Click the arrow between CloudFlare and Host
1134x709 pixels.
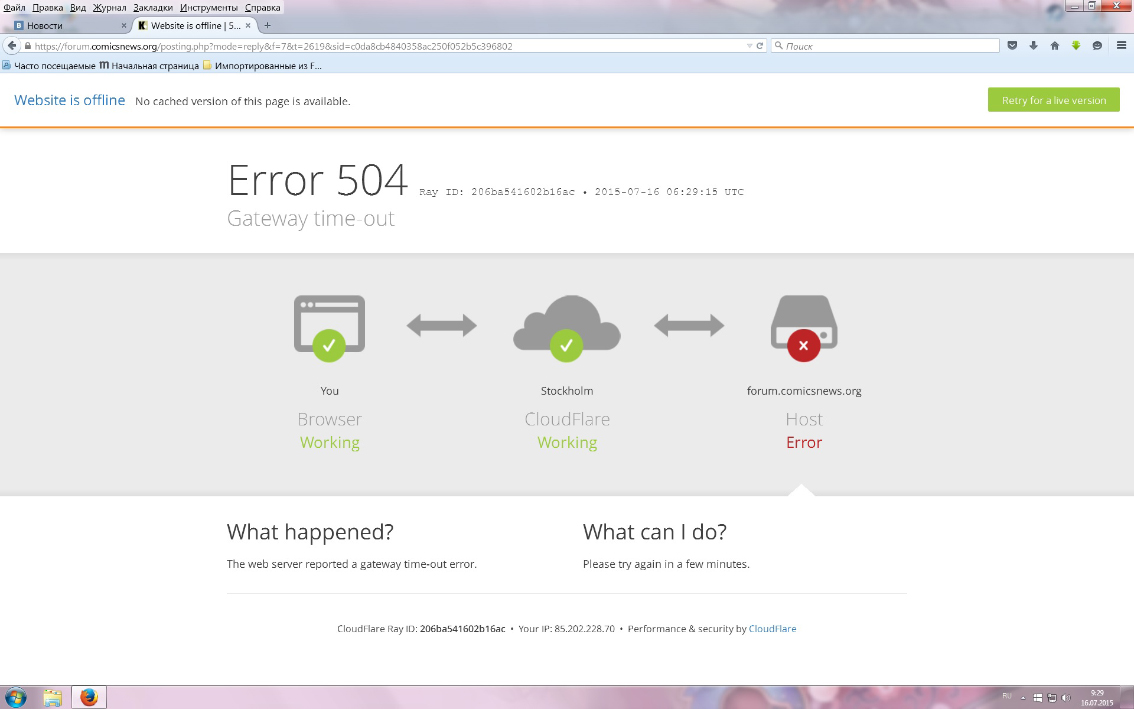click(x=688, y=326)
